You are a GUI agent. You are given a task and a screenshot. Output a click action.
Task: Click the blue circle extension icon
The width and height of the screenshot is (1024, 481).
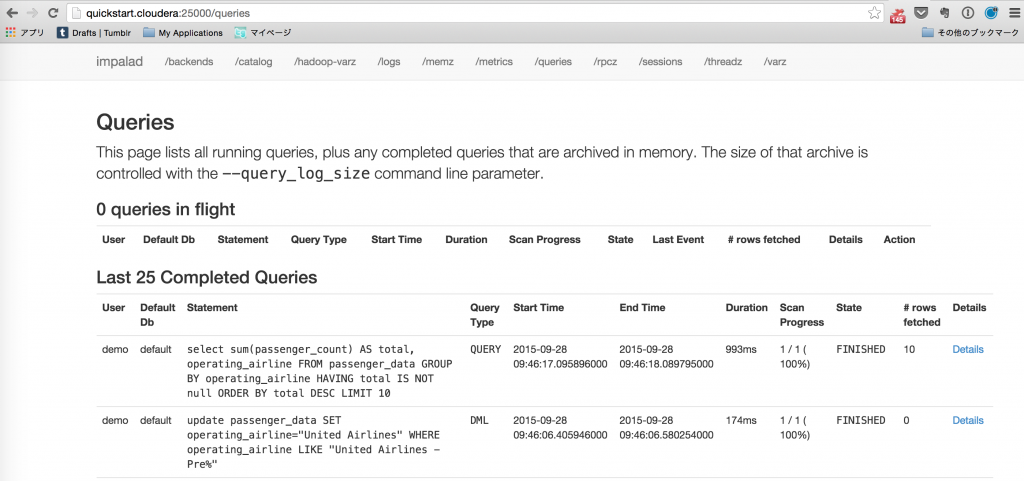tap(991, 12)
